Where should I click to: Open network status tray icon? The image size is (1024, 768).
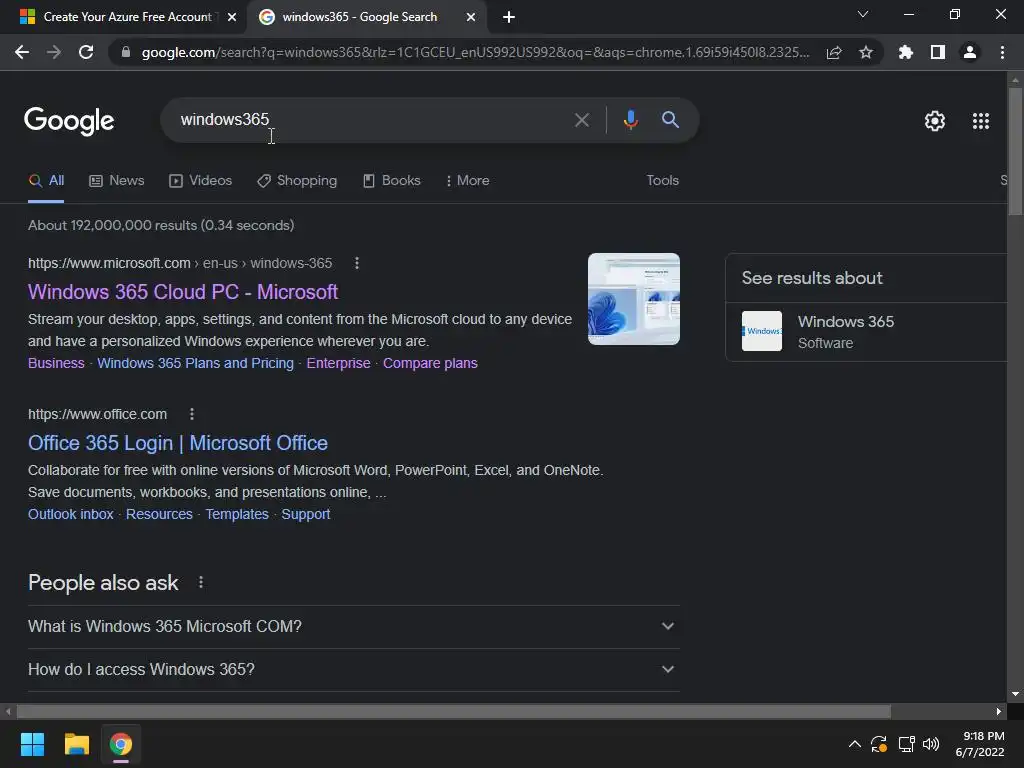pos(906,744)
